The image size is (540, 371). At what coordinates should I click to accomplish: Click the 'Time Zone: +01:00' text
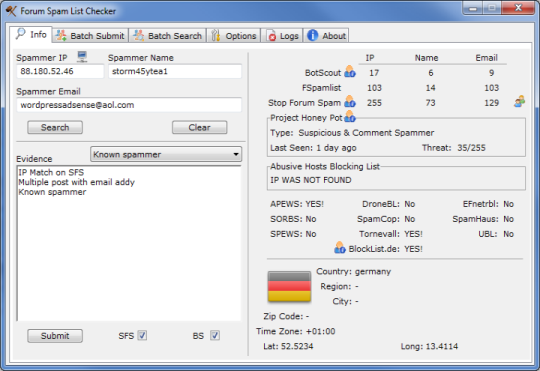click(x=295, y=331)
